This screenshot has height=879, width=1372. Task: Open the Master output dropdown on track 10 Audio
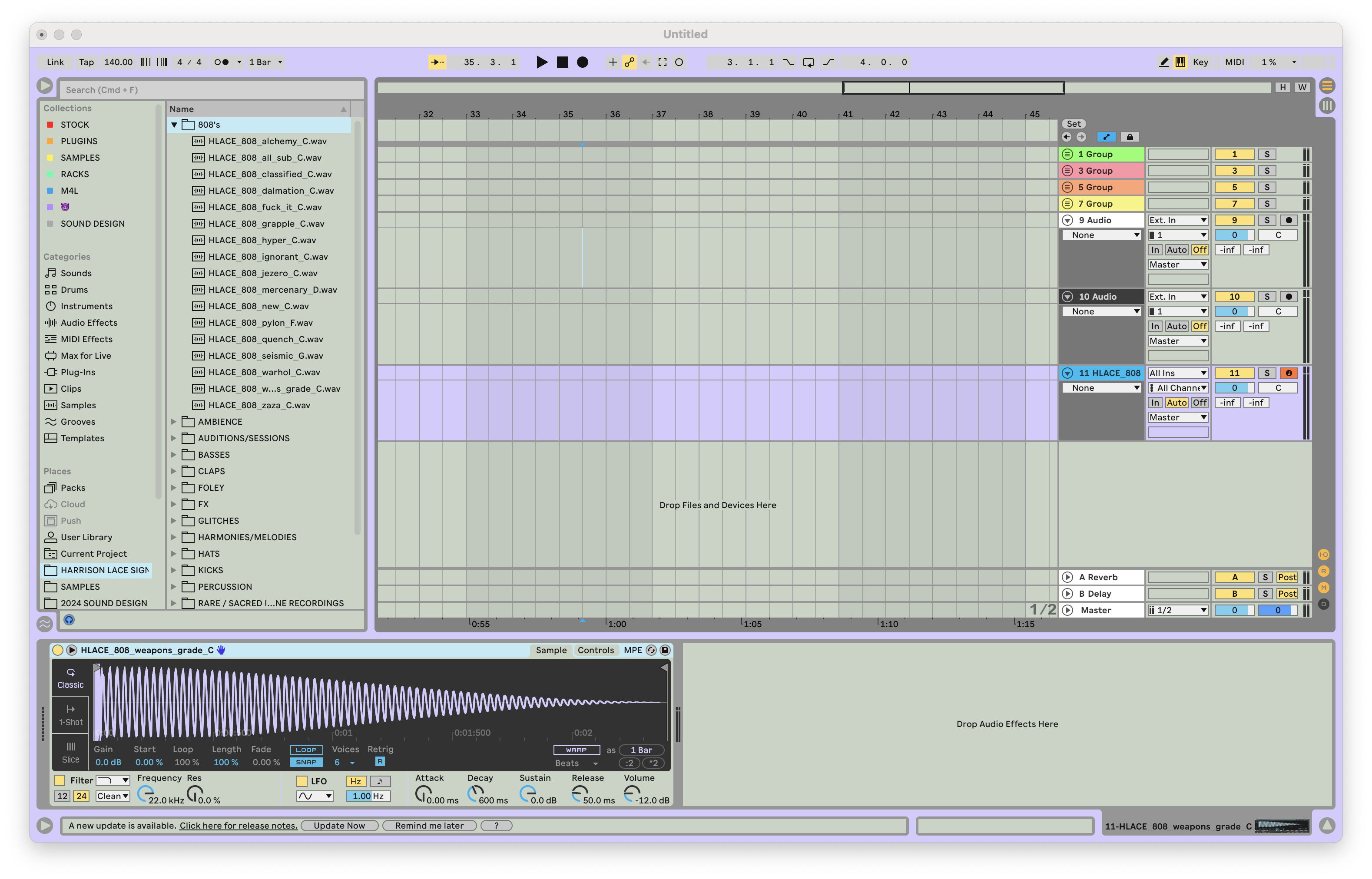coord(1177,340)
